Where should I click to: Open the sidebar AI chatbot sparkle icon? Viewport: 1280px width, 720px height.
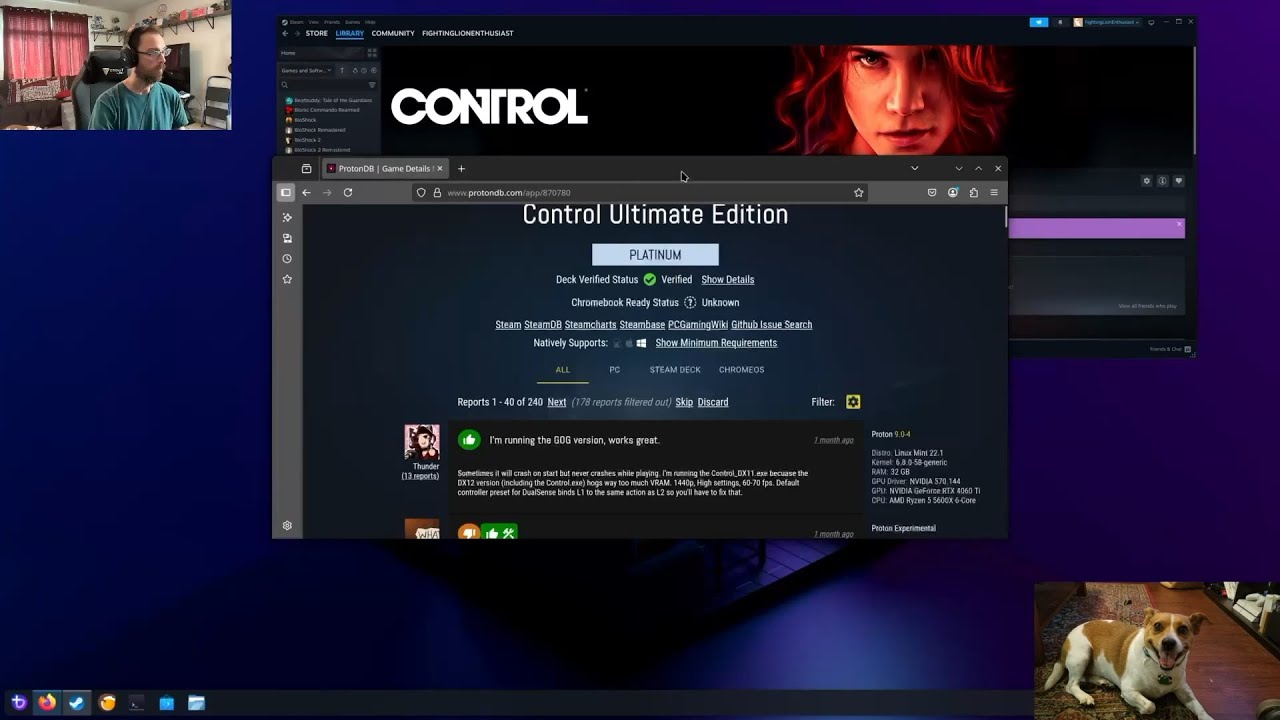click(x=287, y=217)
